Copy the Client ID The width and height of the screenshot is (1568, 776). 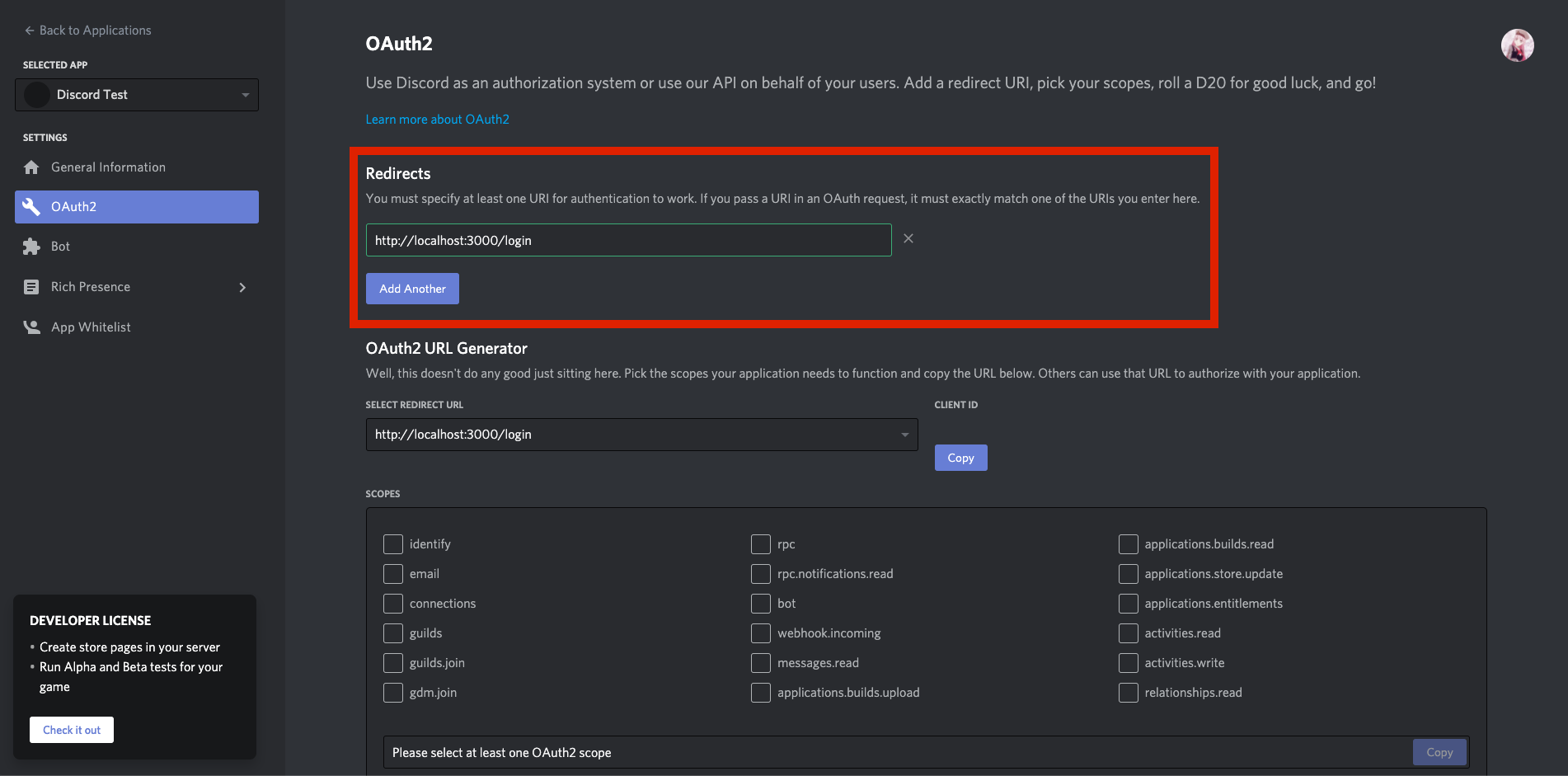pyautogui.click(x=960, y=458)
